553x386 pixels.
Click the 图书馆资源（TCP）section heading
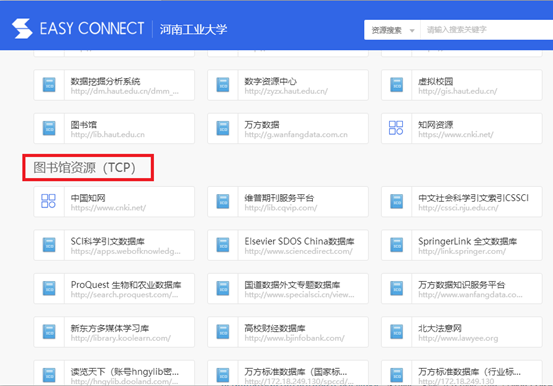tap(85, 168)
